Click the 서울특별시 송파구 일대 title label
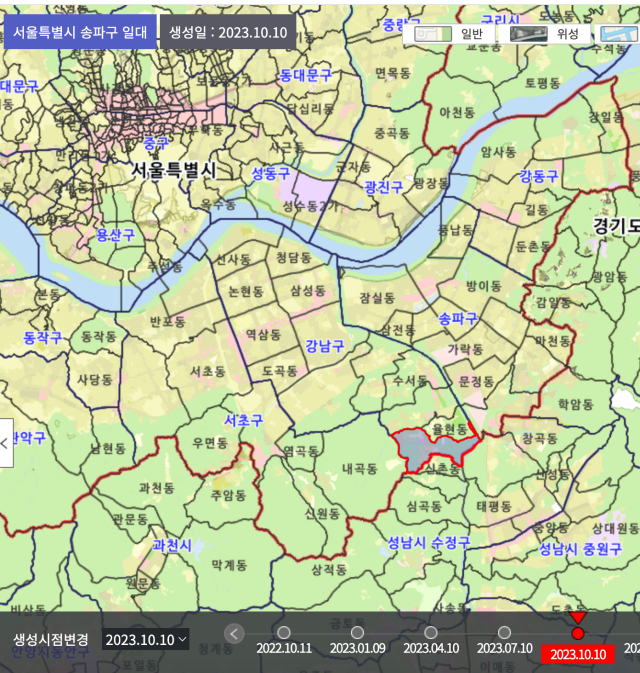This screenshot has height=673, width=640. (x=80, y=32)
